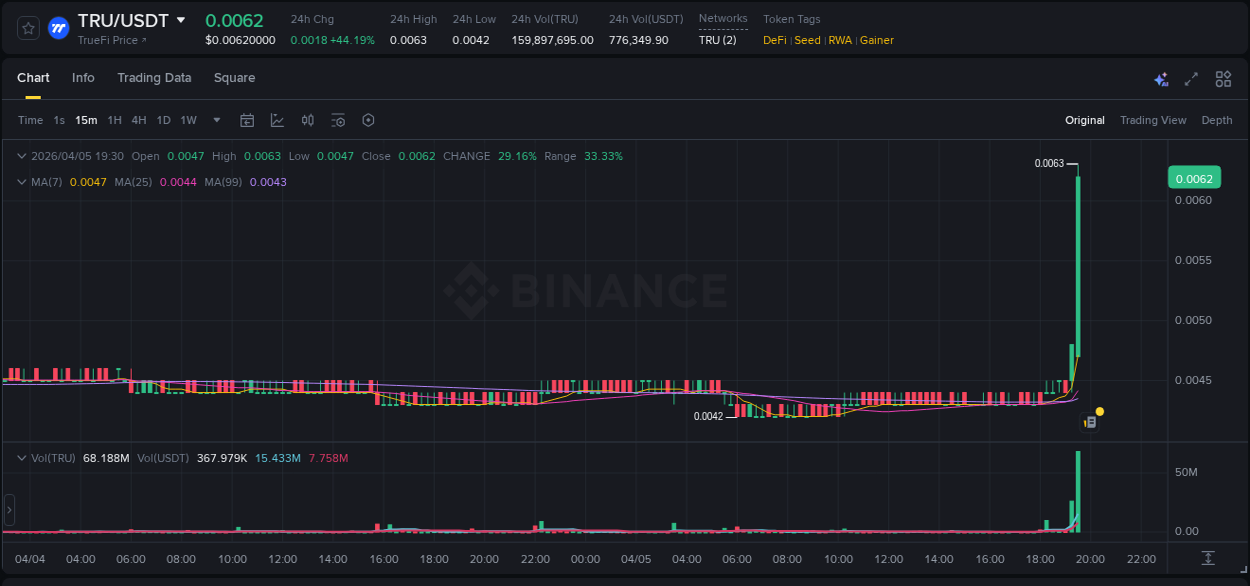Switch to the Trading Data tab

pyautogui.click(x=154, y=77)
